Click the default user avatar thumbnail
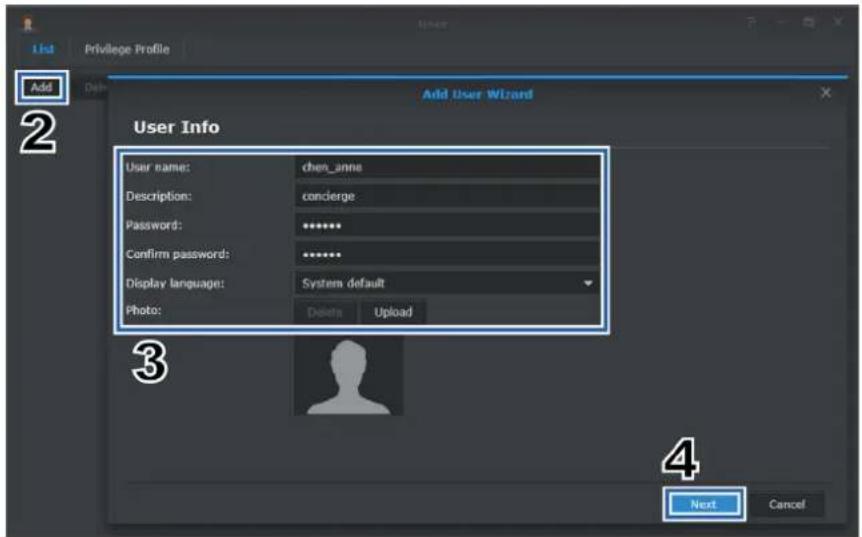This screenshot has width=862, height=537. [x=349, y=377]
